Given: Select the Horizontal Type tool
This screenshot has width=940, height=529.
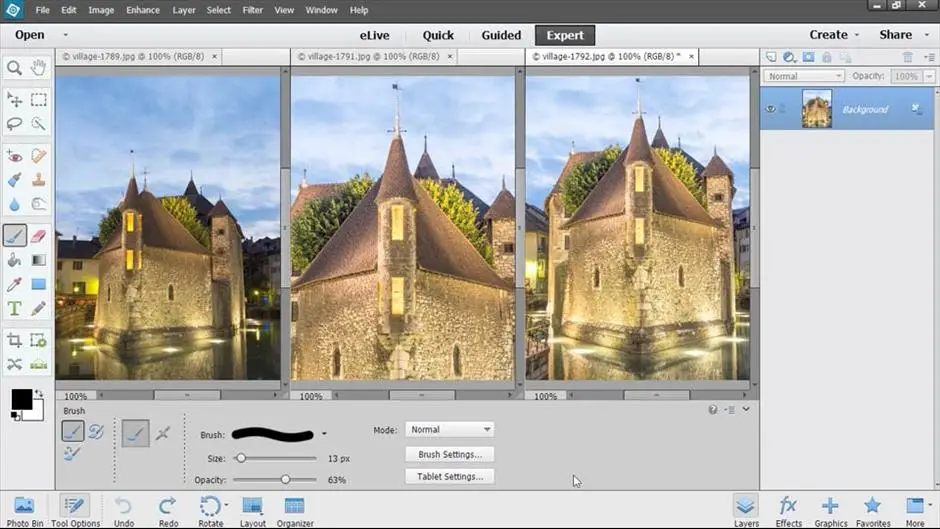Looking at the screenshot, I should (15, 309).
